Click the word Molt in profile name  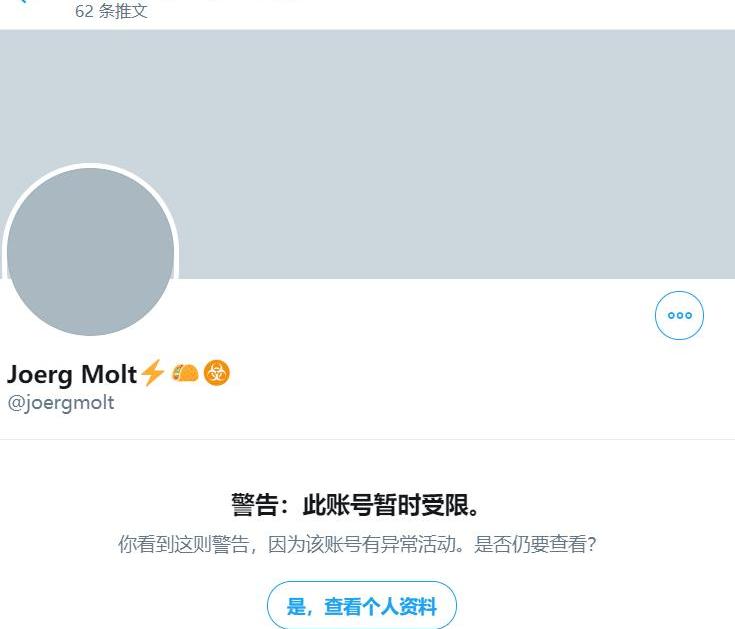(x=109, y=374)
